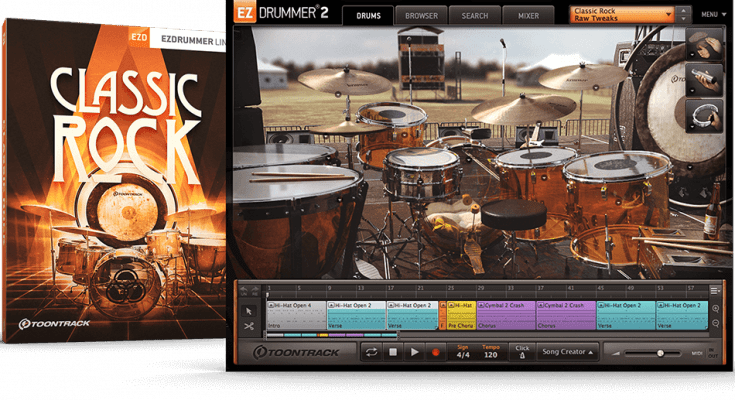Expand the Song Creator panel

(x=569, y=352)
